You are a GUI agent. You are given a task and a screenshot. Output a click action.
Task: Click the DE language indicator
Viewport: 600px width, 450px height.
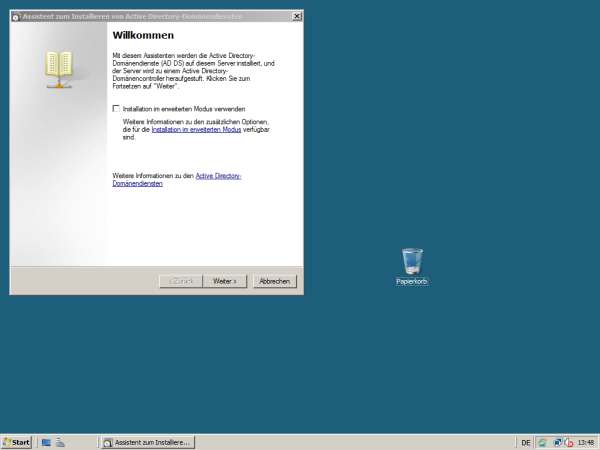(526, 443)
